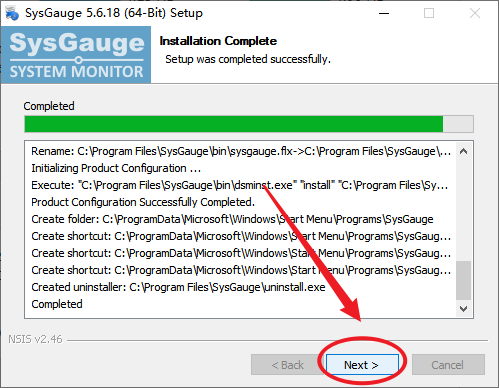Minimize the SysGauge Setup window

tap(384, 13)
